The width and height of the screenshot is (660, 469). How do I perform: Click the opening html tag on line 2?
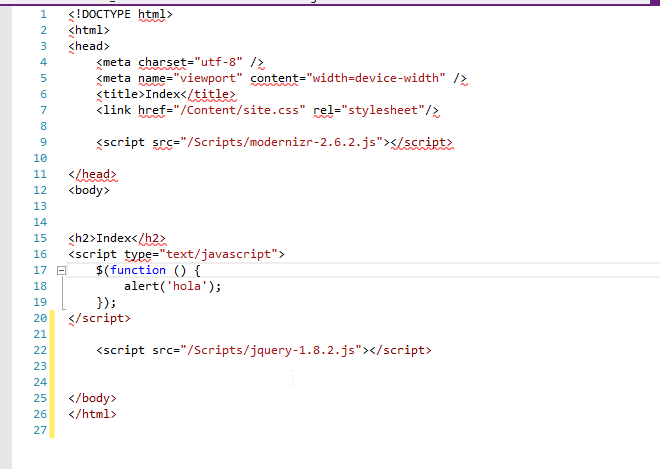pos(89,30)
